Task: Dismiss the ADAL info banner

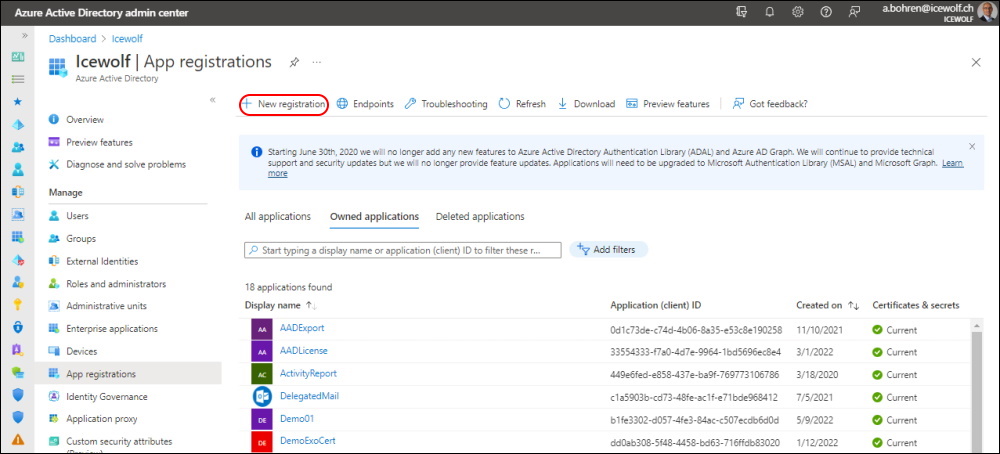Action: tap(972, 146)
